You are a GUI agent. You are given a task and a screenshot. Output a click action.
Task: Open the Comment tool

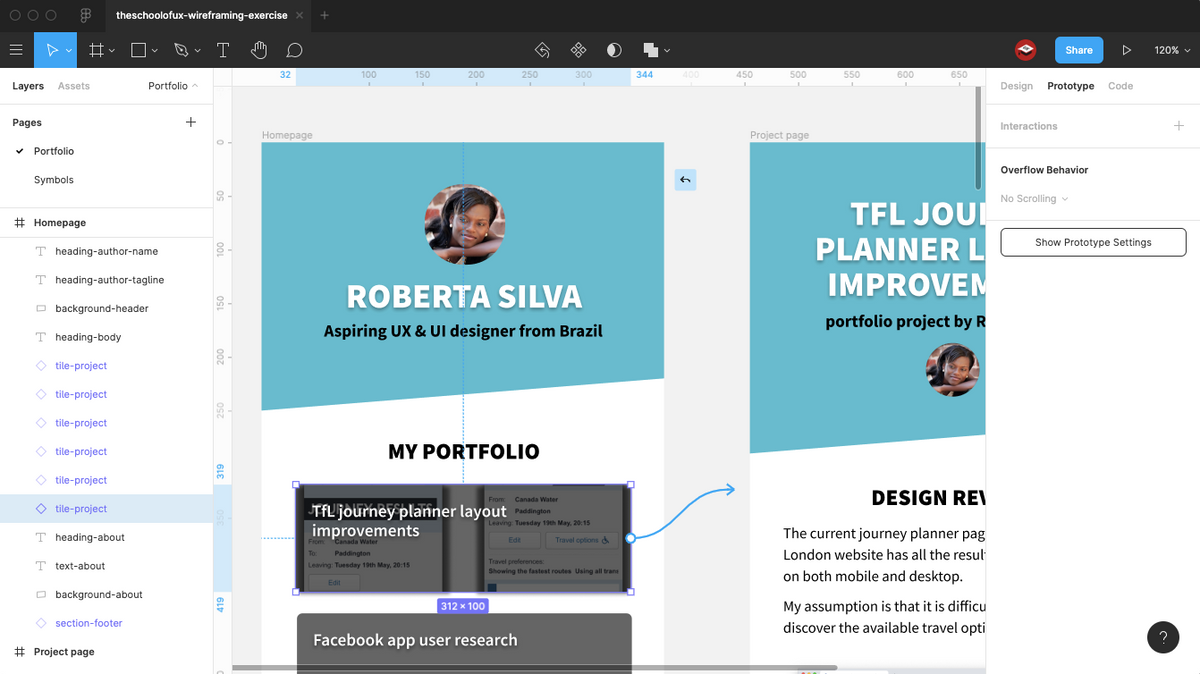pos(291,50)
